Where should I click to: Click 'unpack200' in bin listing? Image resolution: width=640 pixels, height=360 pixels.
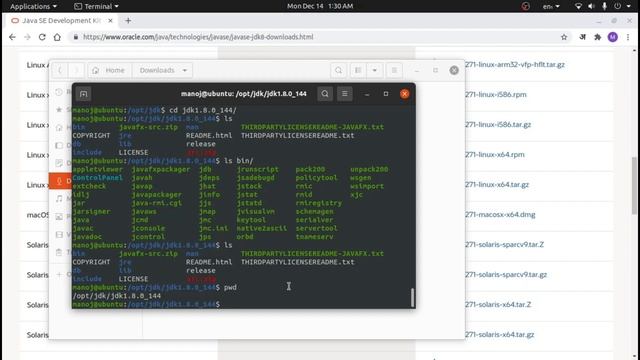(x=369, y=169)
